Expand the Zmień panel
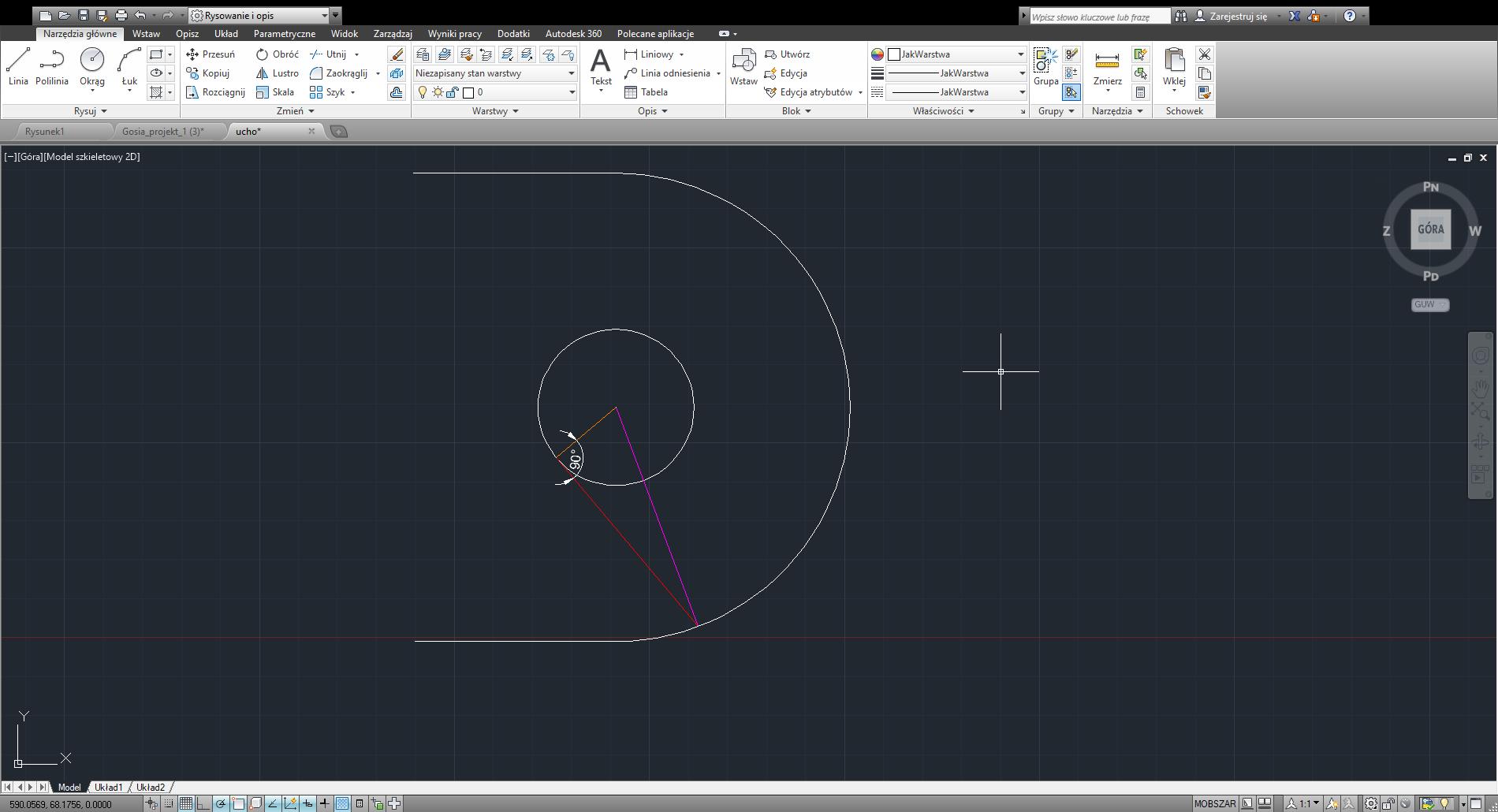The height and width of the screenshot is (812, 1498). [295, 111]
